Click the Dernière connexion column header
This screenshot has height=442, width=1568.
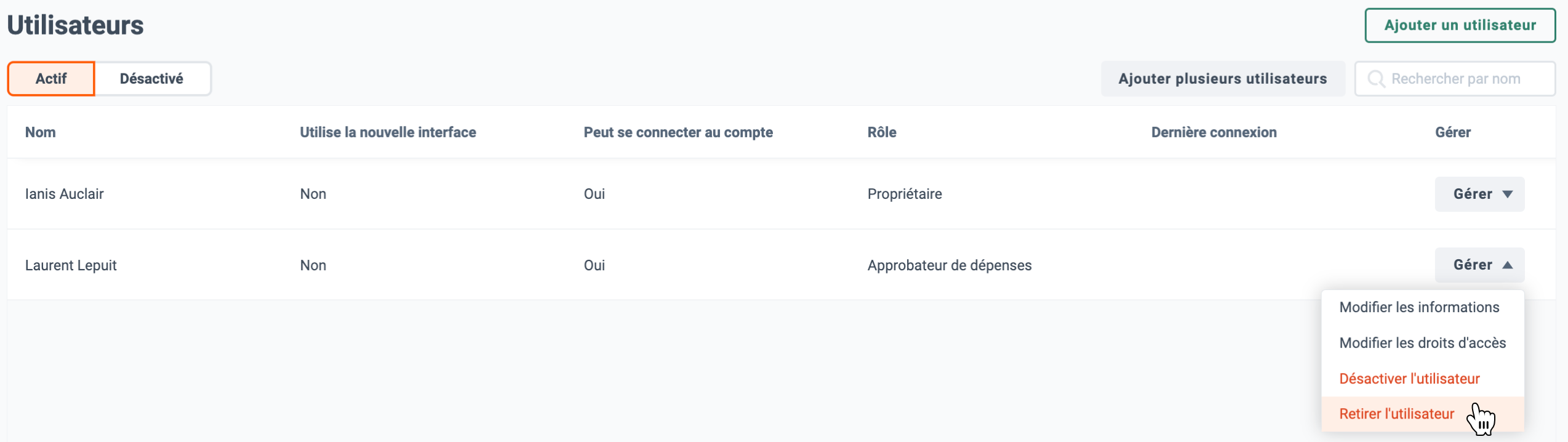pos(1214,132)
